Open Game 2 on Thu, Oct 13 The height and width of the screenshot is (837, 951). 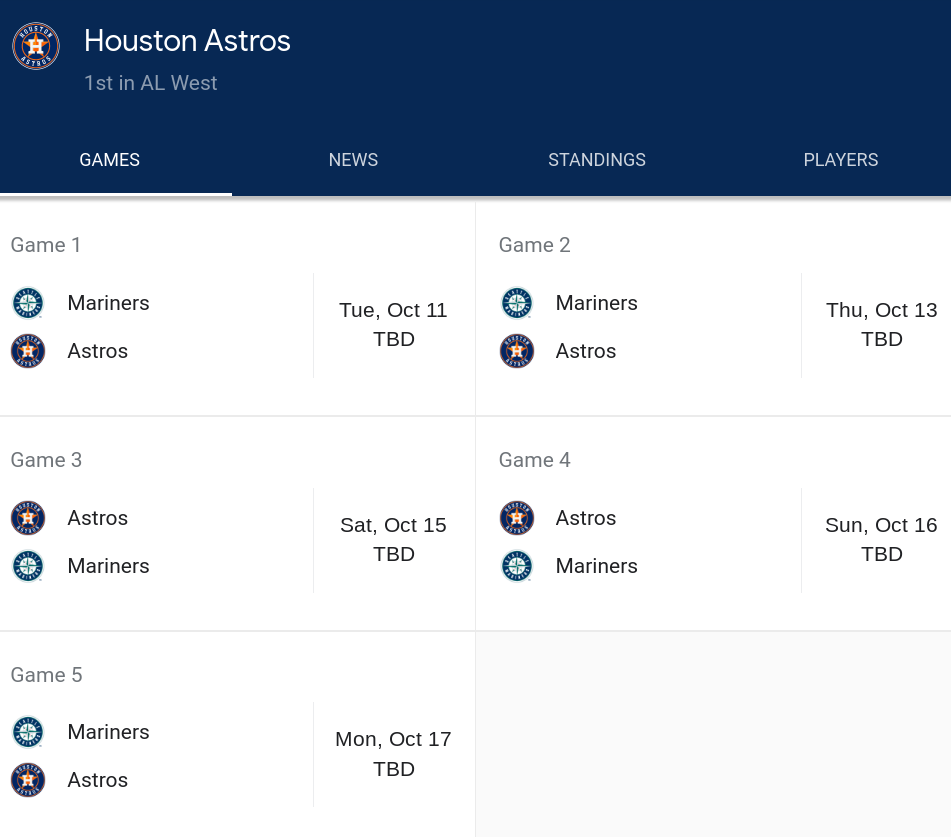pyautogui.click(x=881, y=325)
